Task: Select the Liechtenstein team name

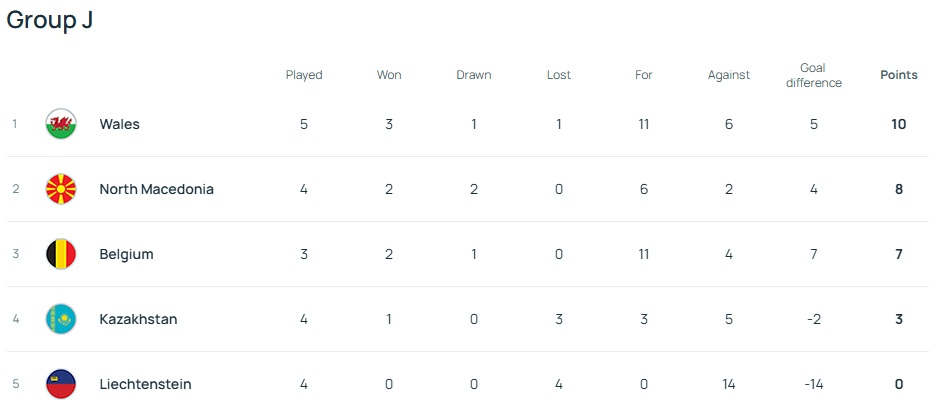Action: [x=145, y=384]
